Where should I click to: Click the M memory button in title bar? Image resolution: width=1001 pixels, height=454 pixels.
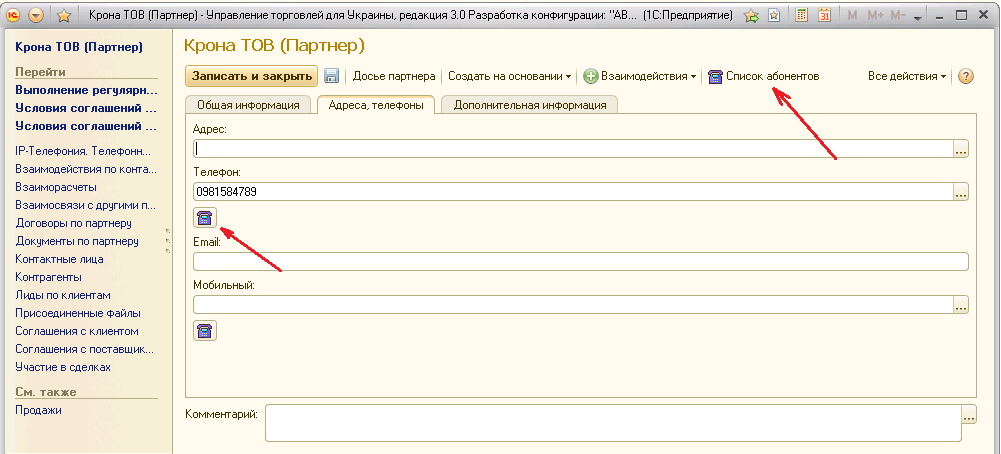852,15
